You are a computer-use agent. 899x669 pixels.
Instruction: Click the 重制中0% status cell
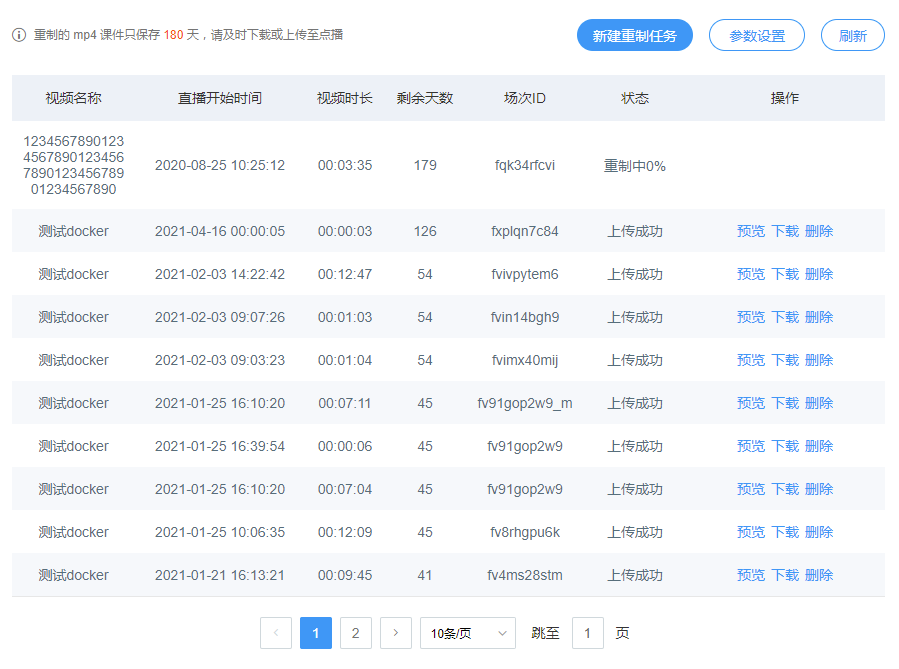point(635,166)
